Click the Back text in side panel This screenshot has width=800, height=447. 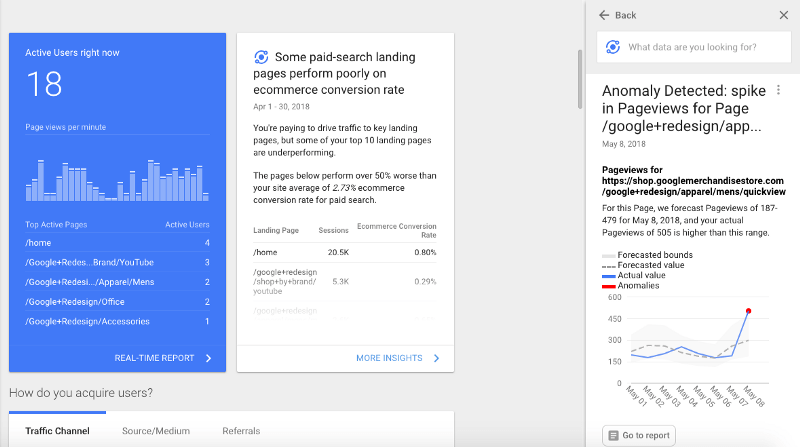pos(626,15)
